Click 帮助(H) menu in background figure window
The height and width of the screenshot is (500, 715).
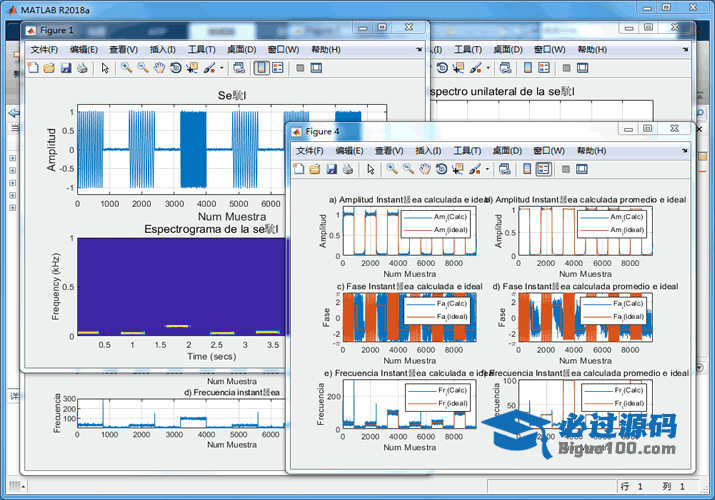[x=592, y=50]
